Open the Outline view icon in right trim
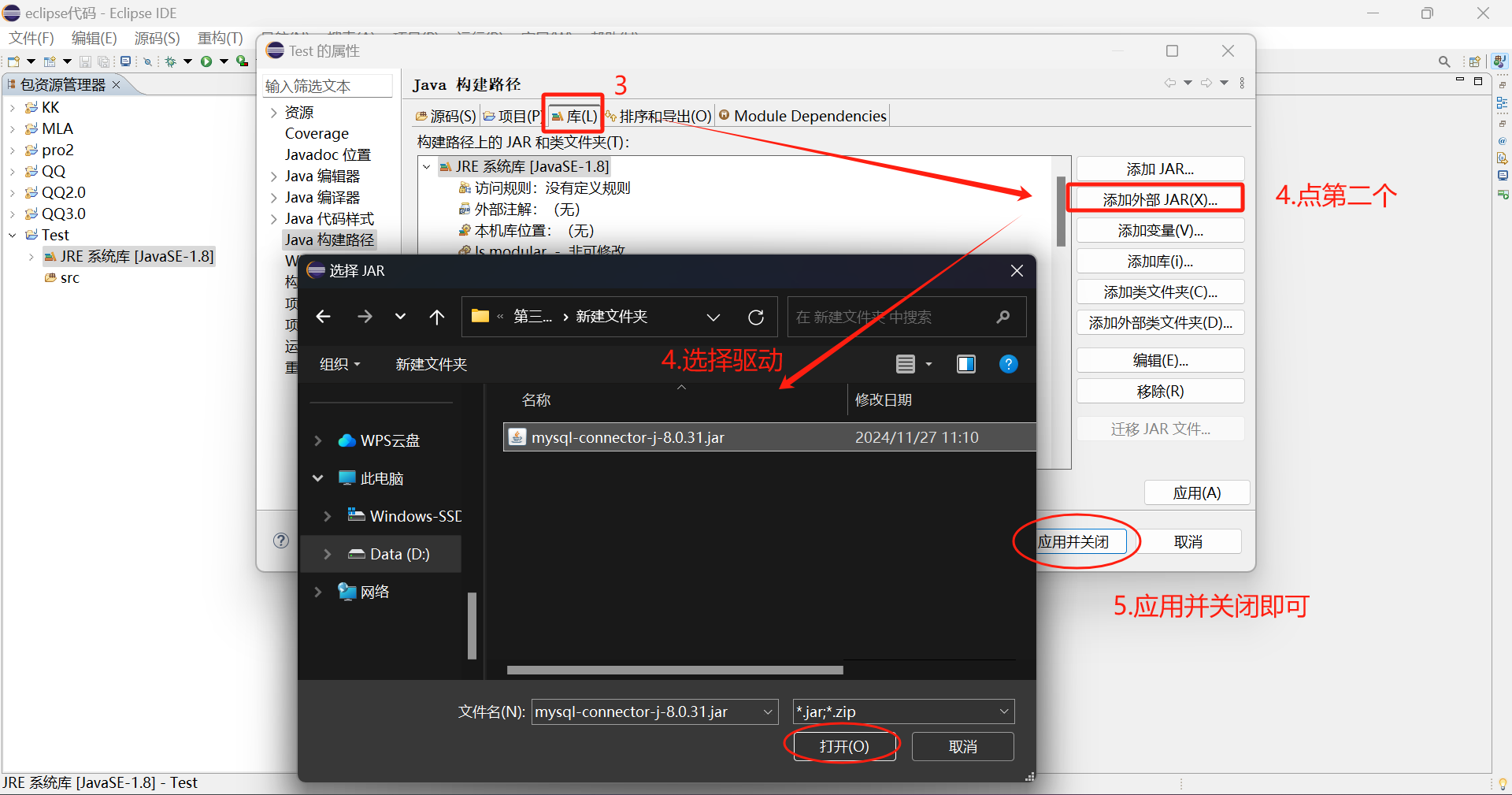The width and height of the screenshot is (1512, 795). point(1502,102)
